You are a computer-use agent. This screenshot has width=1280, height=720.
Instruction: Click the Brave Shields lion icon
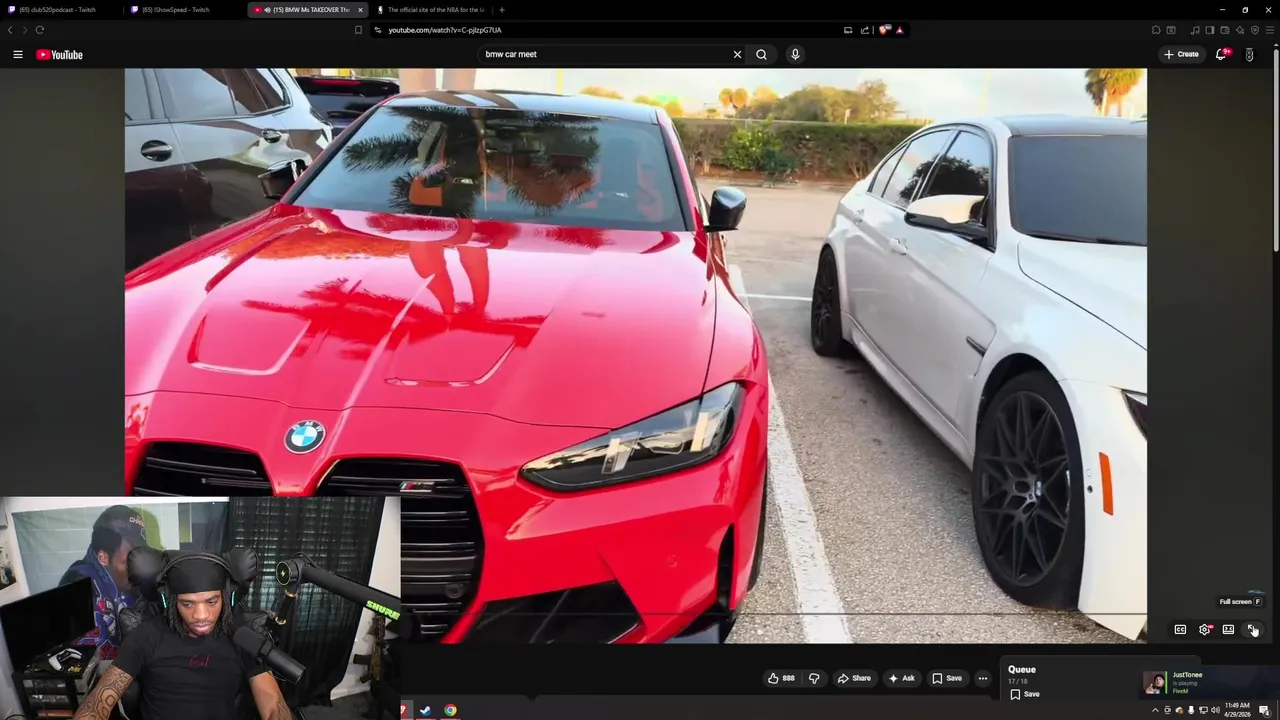pyautogui.click(x=884, y=30)
